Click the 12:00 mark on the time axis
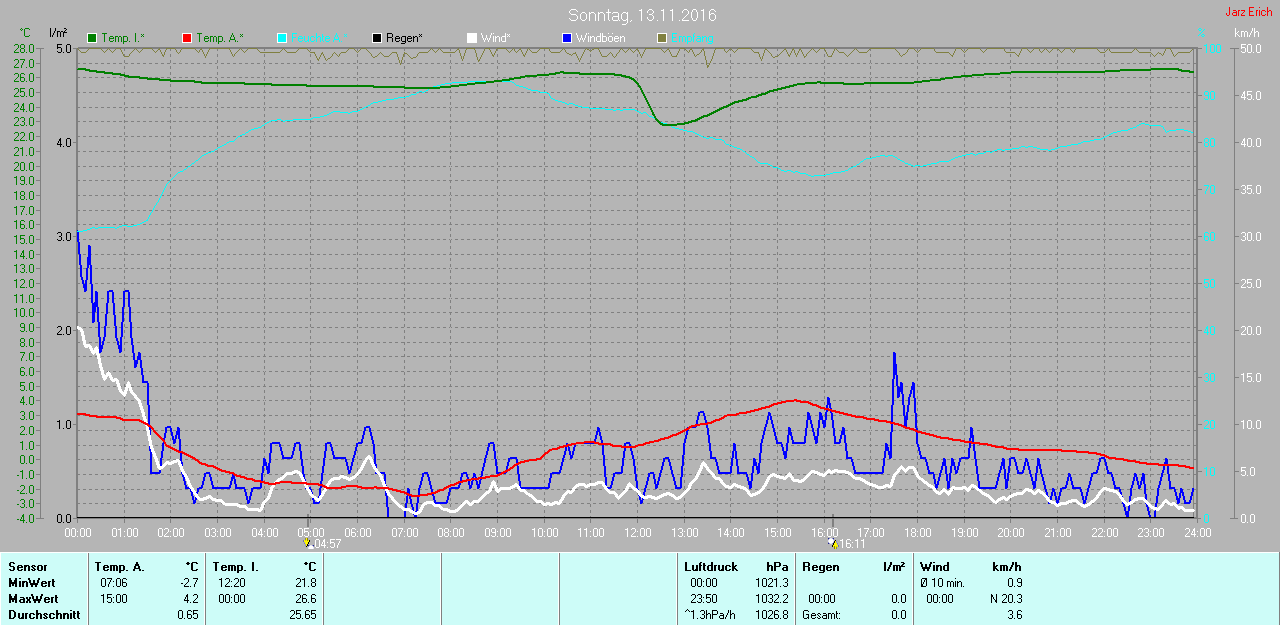The image size is (1280, 625). (637, 532)
